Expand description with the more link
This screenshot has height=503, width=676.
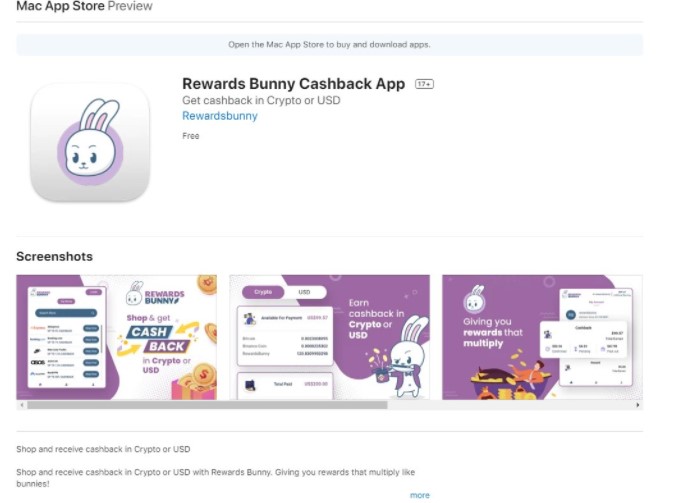(x=419, y=495)
